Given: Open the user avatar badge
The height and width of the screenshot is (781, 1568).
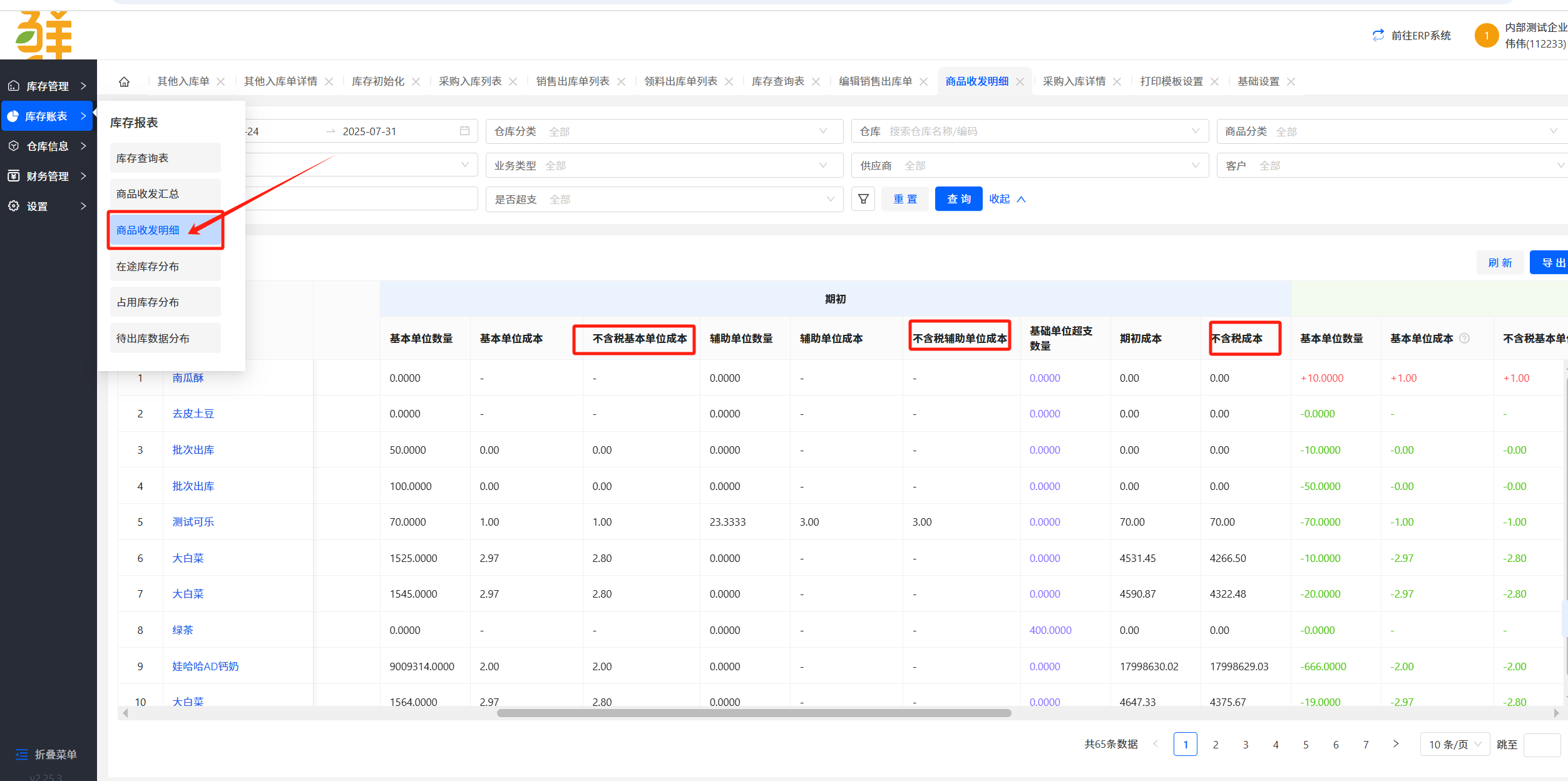Looking at the screenshot, I should pos(1486,36).
